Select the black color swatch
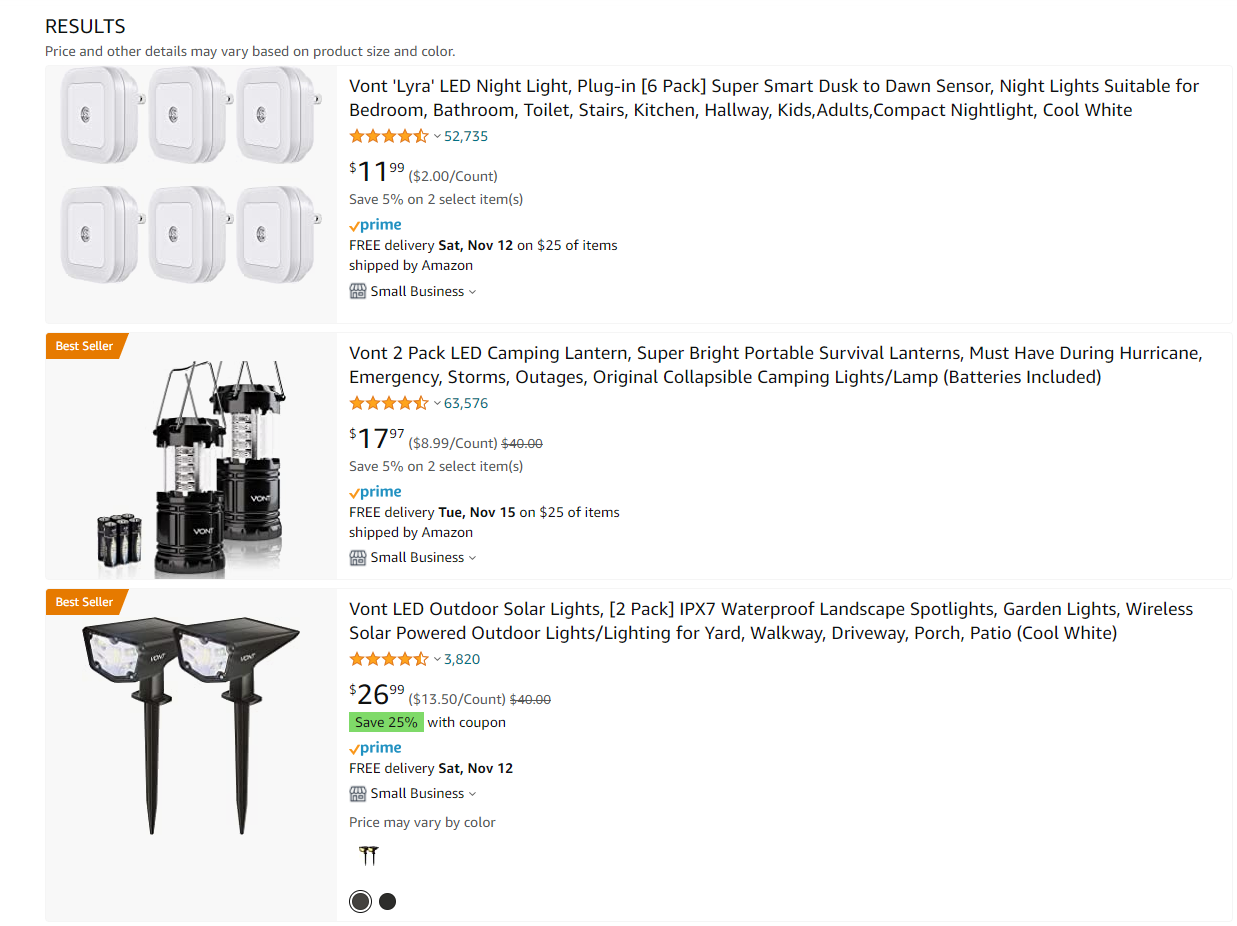Screen dimensions: 1237x926 388,901
